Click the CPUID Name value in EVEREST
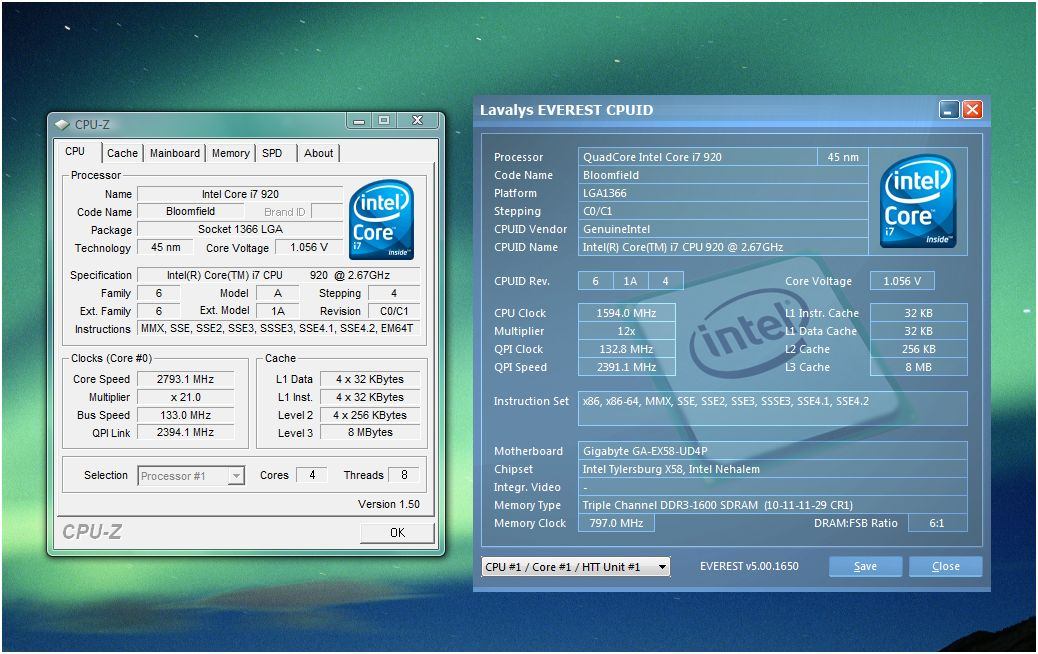This screenshot has width=1038, height=654. pyautogui.click(x=722, y=247)
